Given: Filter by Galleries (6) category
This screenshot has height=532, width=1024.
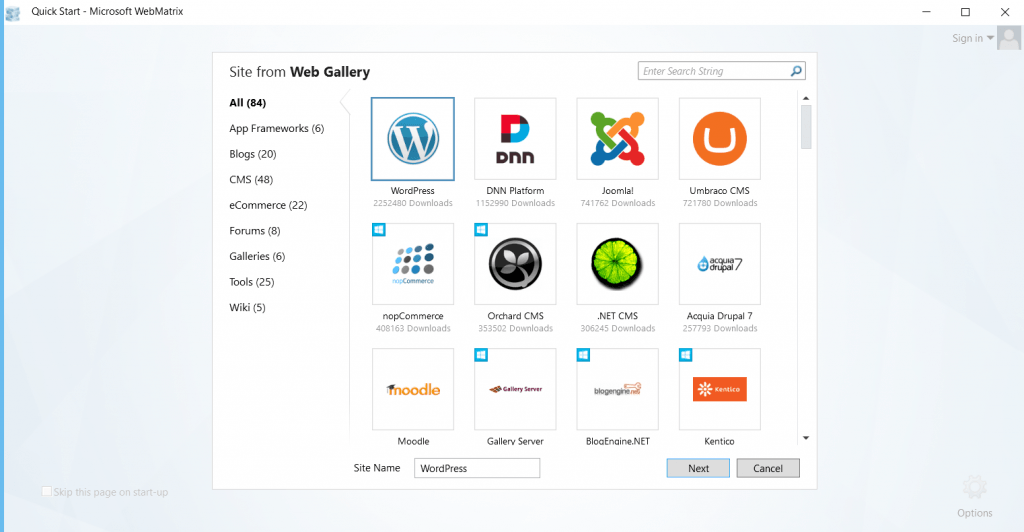Looking at the screenshot, I should [257, 256].
